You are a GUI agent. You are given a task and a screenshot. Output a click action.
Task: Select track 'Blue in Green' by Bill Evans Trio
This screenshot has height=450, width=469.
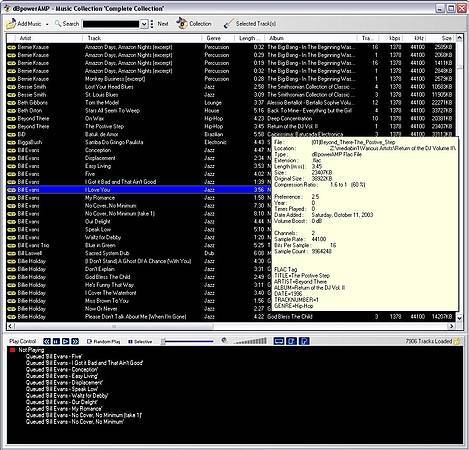[x=100, y=245]
